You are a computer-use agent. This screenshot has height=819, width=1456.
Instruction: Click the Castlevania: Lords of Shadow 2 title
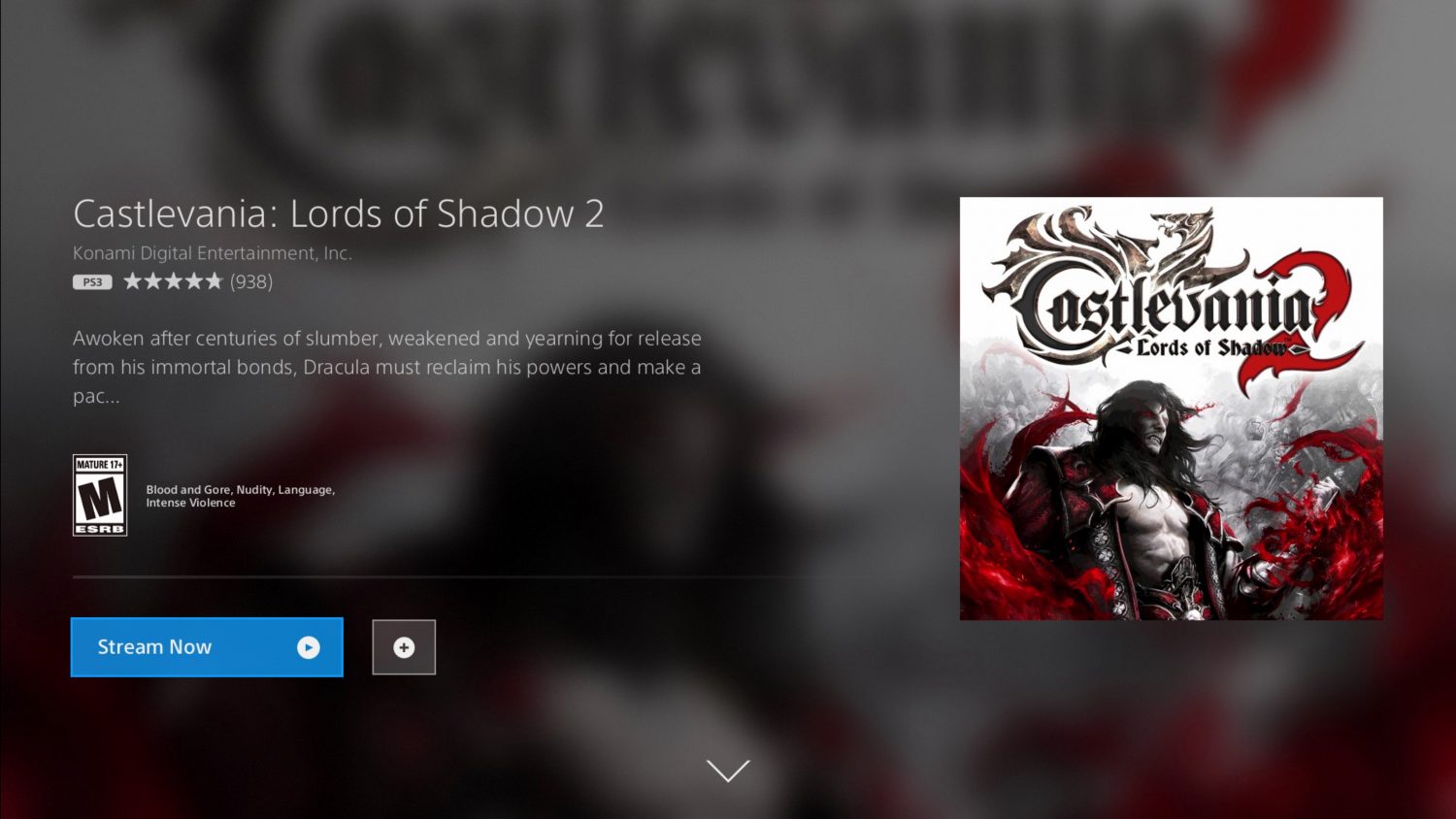point(339,213)
